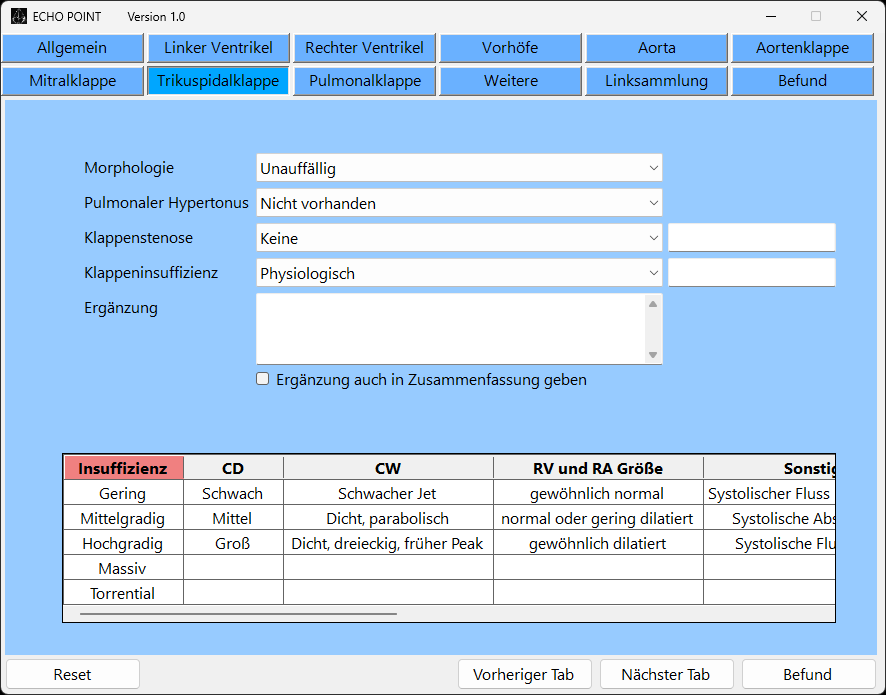Click the scroll down arrow in Ergänzung box
Viewport: 886px width, 695px height.
click(x=653, y=354)
